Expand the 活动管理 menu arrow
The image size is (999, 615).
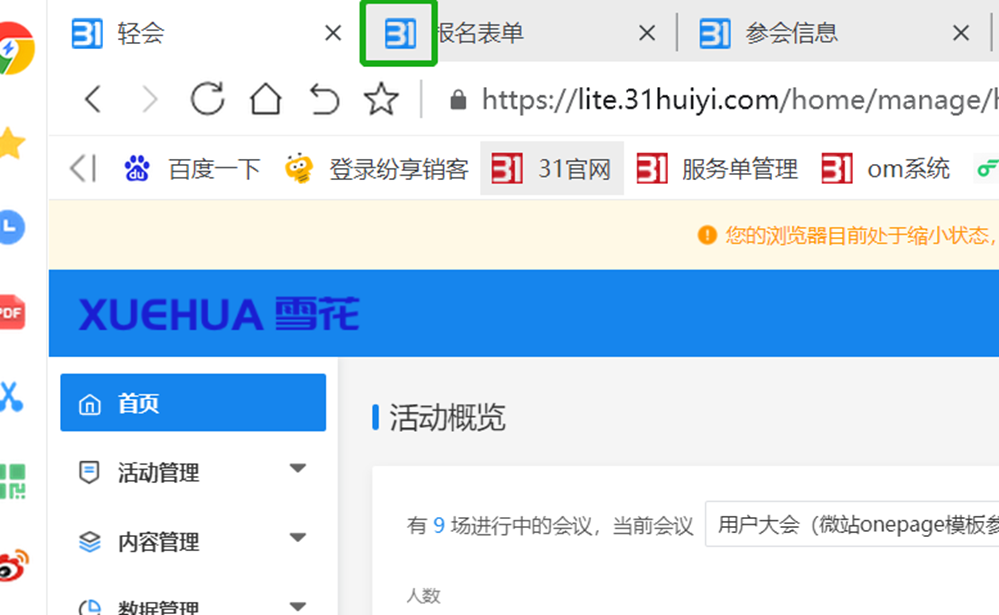coord(297,468)
